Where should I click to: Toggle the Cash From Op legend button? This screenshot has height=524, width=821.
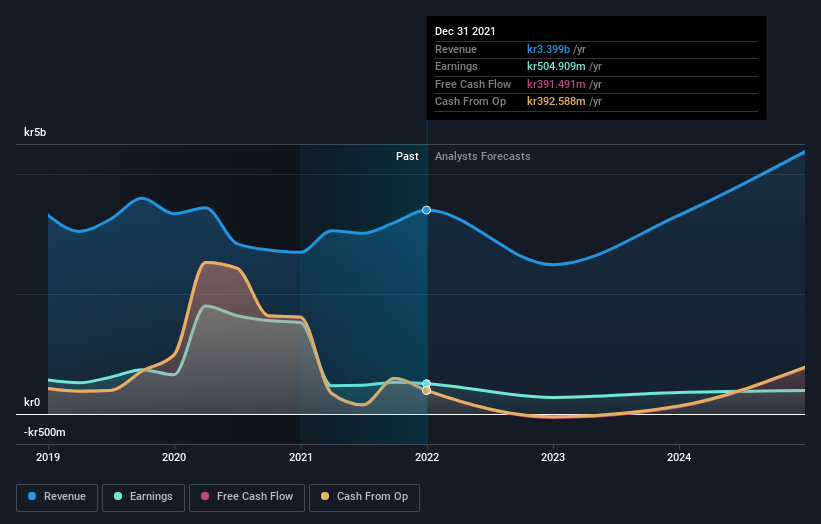364,497
